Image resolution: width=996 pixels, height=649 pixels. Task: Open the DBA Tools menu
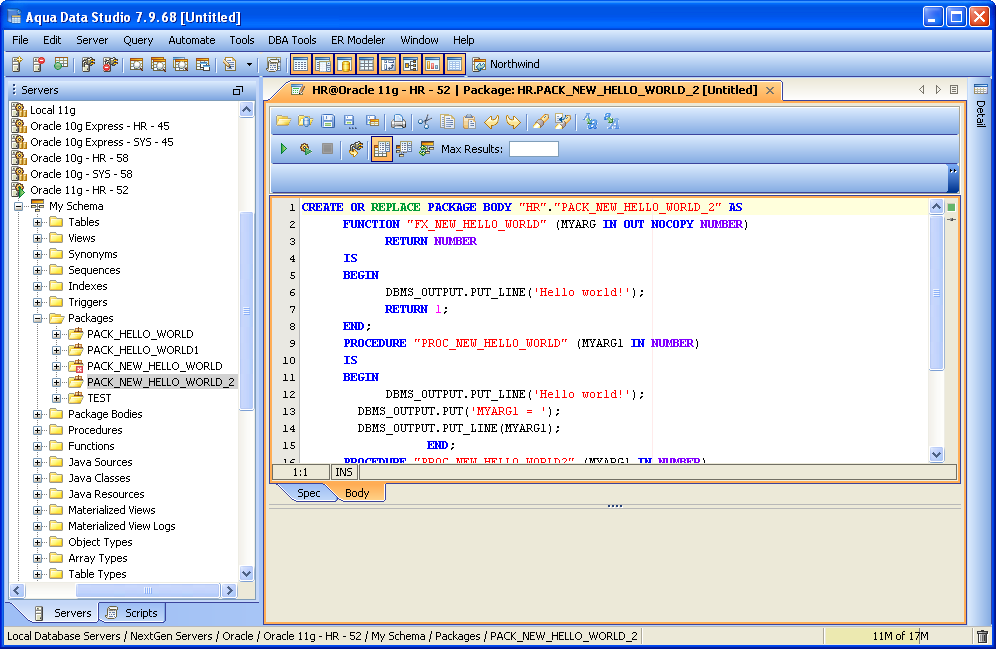(292, 40)
